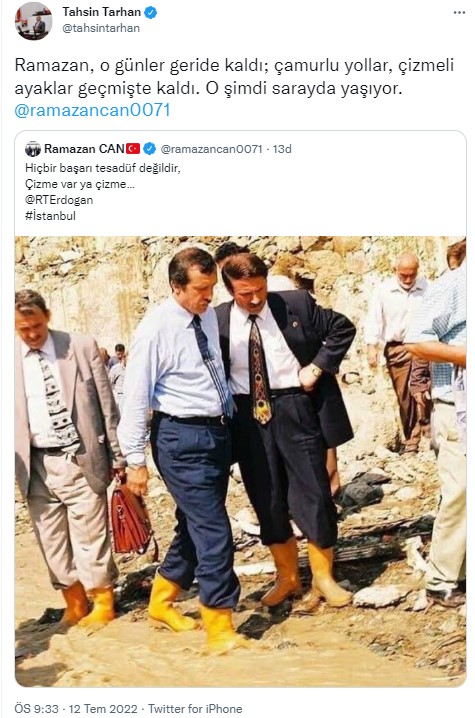475x718 pixels.
Task: Open the @tahsintarhan handle
Action: point(101,28)
